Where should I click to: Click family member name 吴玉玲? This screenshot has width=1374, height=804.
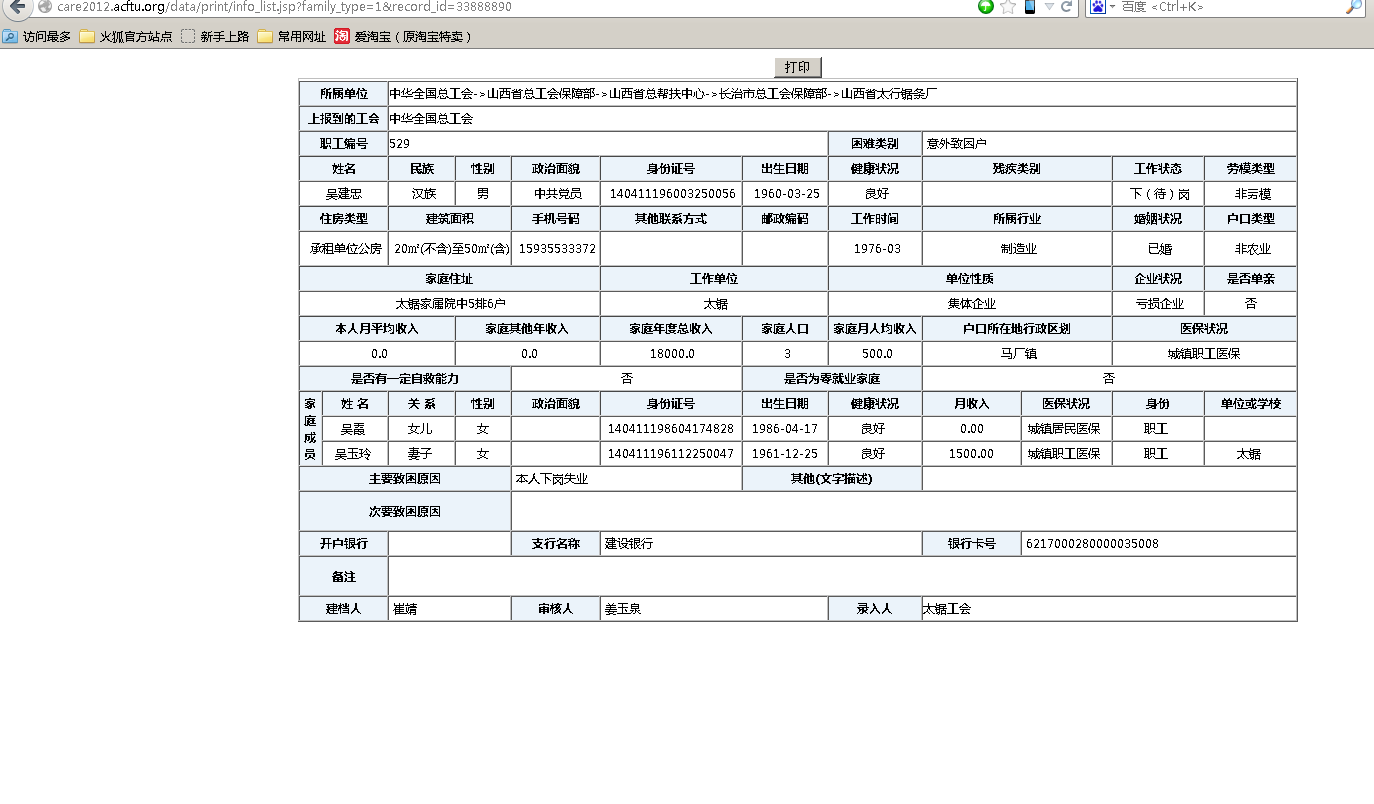(353, 454)
